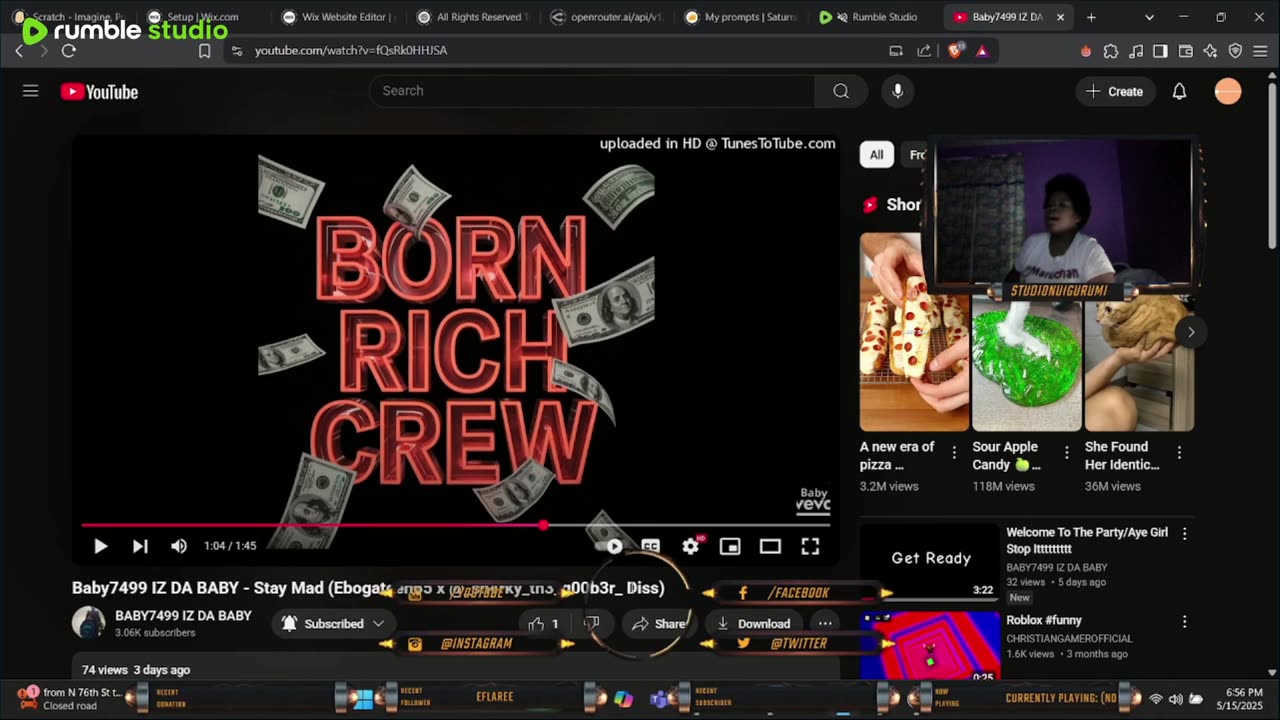Image resolution: width=1280 pixels, height=720 pixels.
Task: Click the browser address bar URL
Action: pyautogui.click(x=351, y=50)
